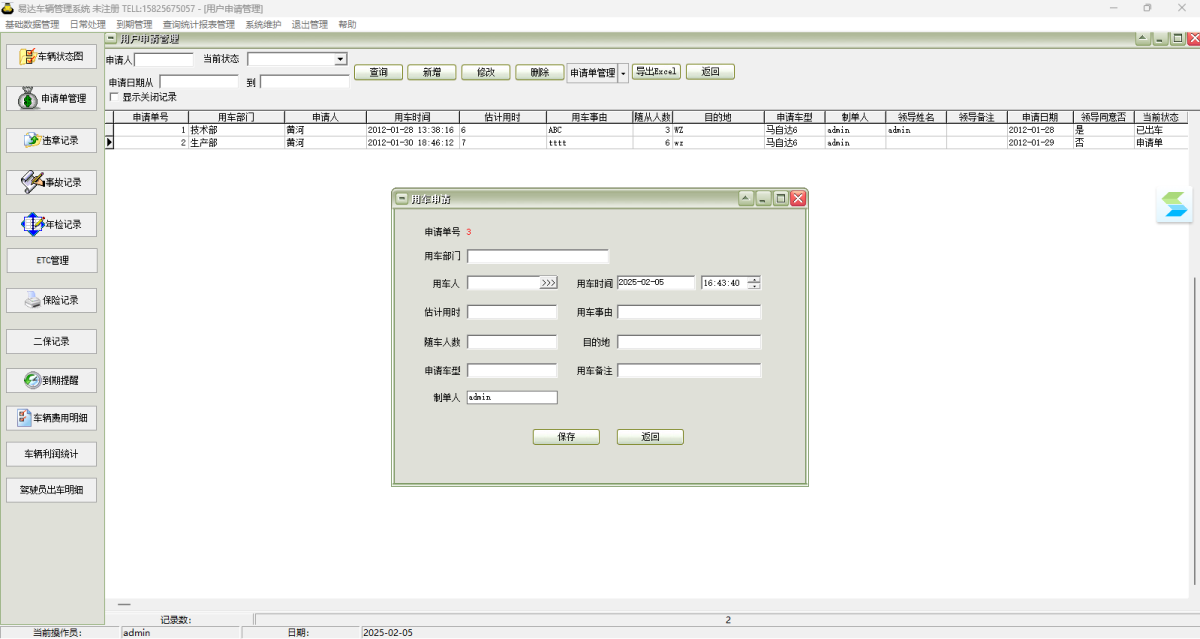Open 年检记录 annual inspection records
This screenshot has height=639, width=1200.
pos(52,224)
